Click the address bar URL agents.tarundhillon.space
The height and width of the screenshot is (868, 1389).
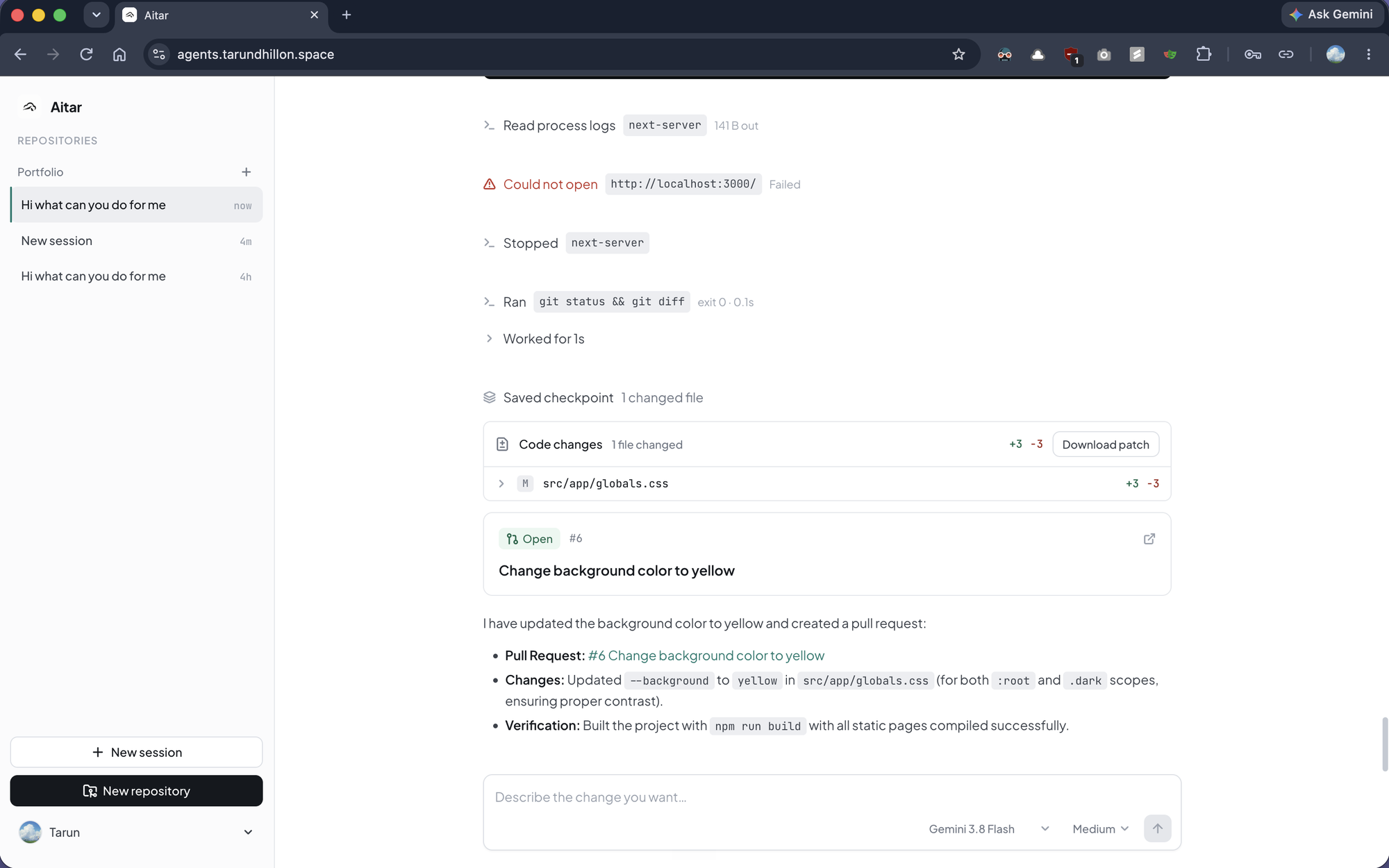tap(256, 54)
